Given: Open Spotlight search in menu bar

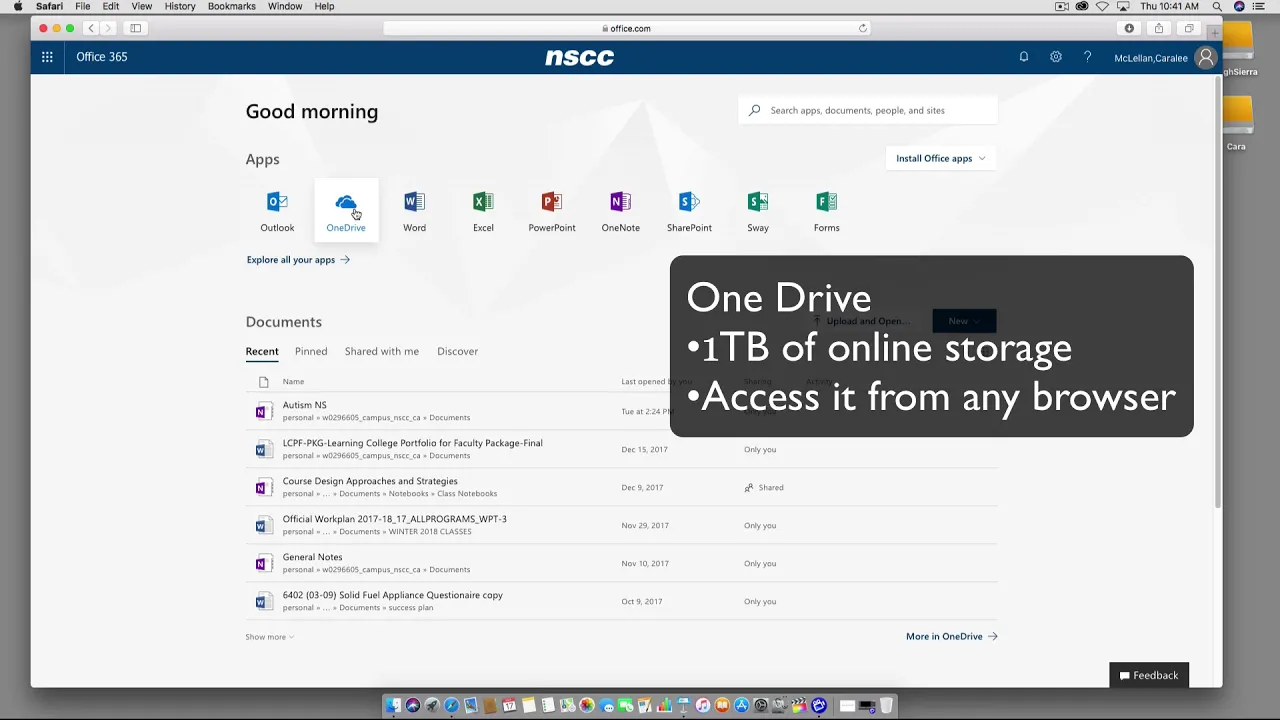Looking at the screenshot, I should click(1217, 6).
